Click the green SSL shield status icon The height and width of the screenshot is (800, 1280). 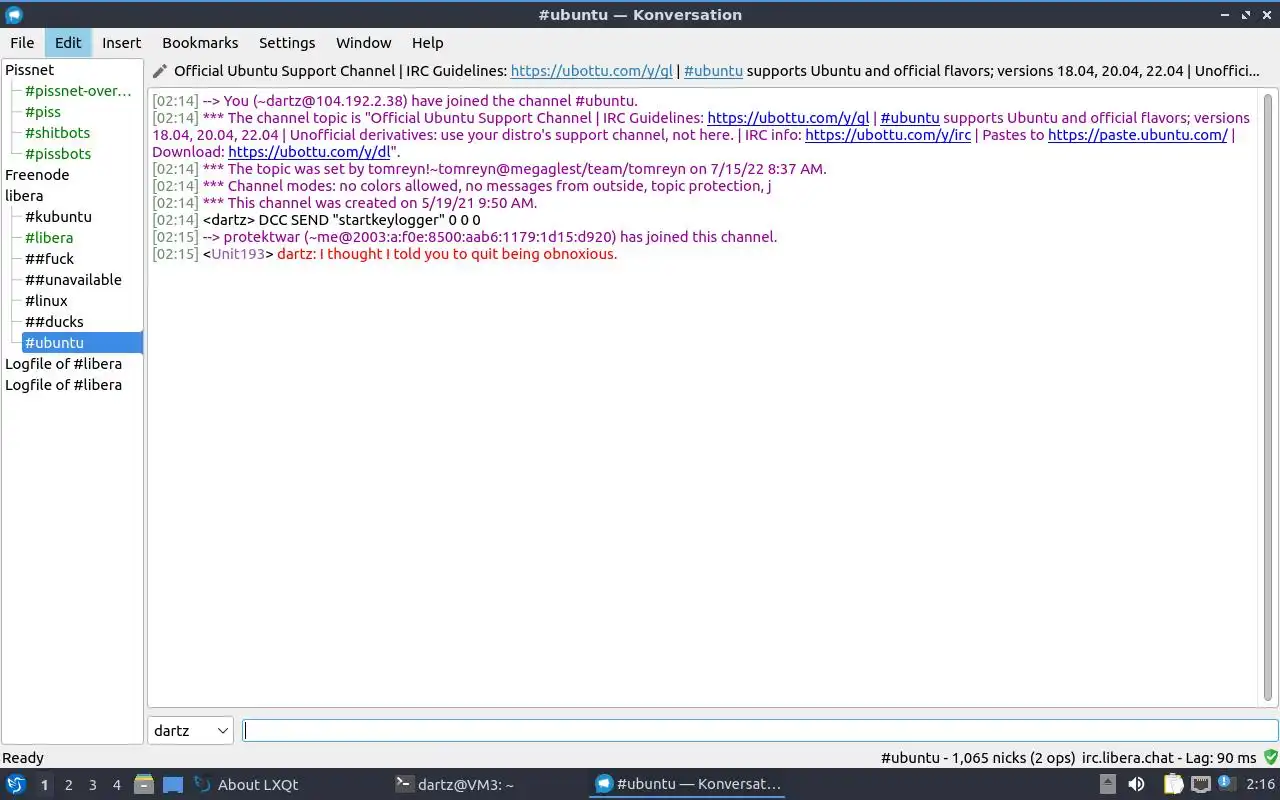(1271, 758)
